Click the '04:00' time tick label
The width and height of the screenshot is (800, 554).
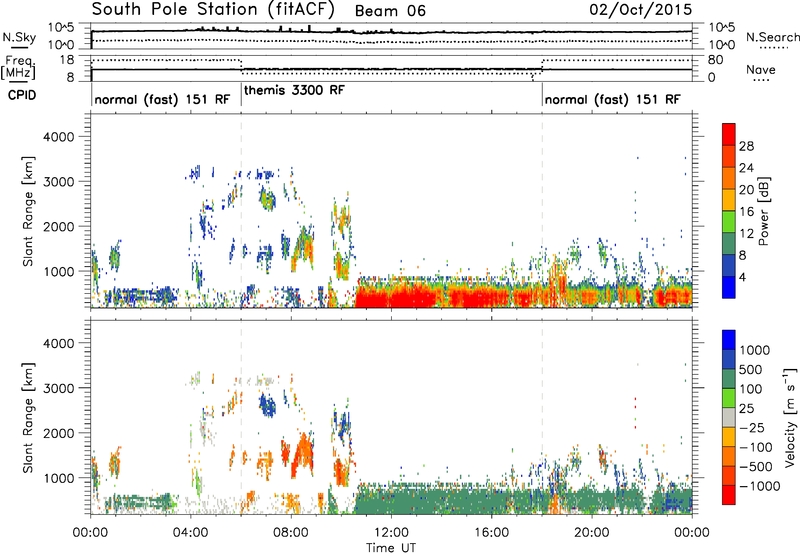click(x=190, y=533)
